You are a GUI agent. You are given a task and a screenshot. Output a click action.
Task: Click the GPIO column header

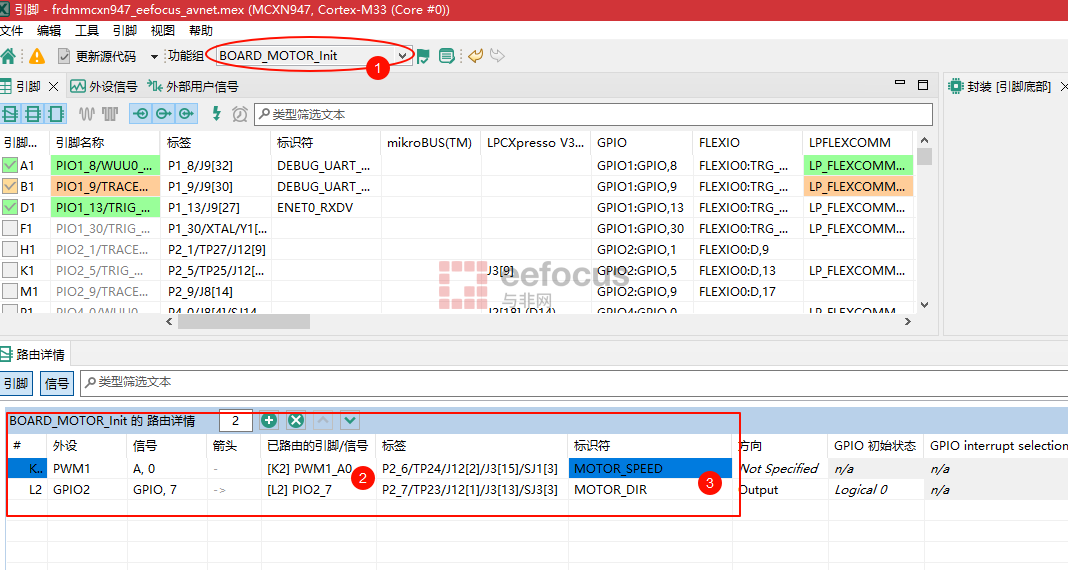click(x=641, y=142)
